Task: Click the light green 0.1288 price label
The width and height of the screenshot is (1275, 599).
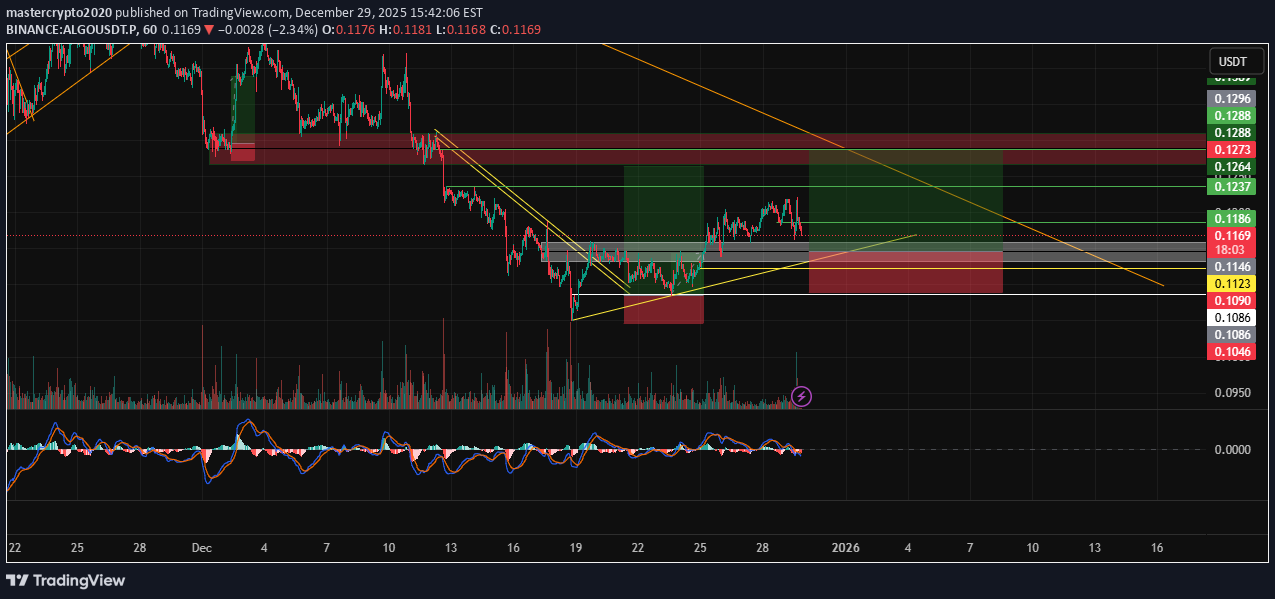Action: click(x=1231, y=116)
